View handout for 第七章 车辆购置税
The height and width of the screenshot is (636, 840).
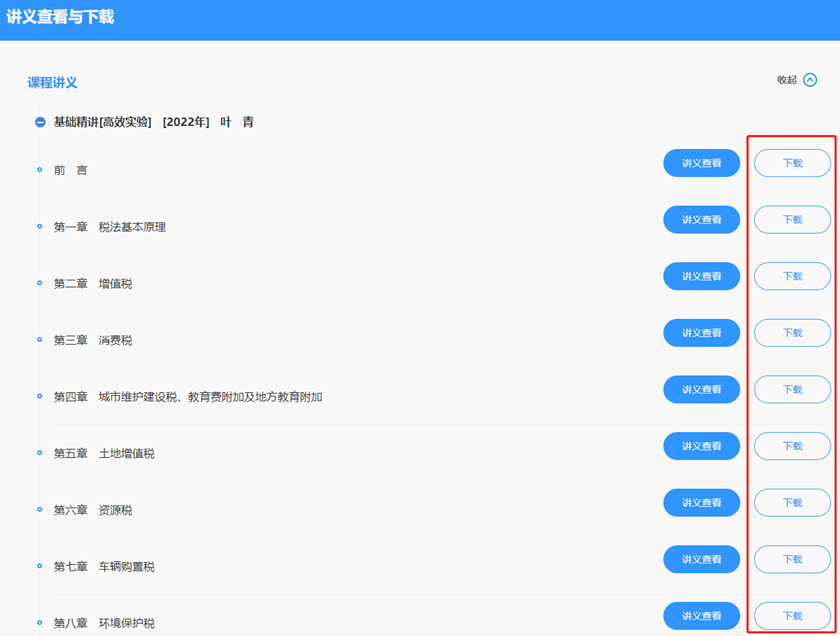point(701,559)
